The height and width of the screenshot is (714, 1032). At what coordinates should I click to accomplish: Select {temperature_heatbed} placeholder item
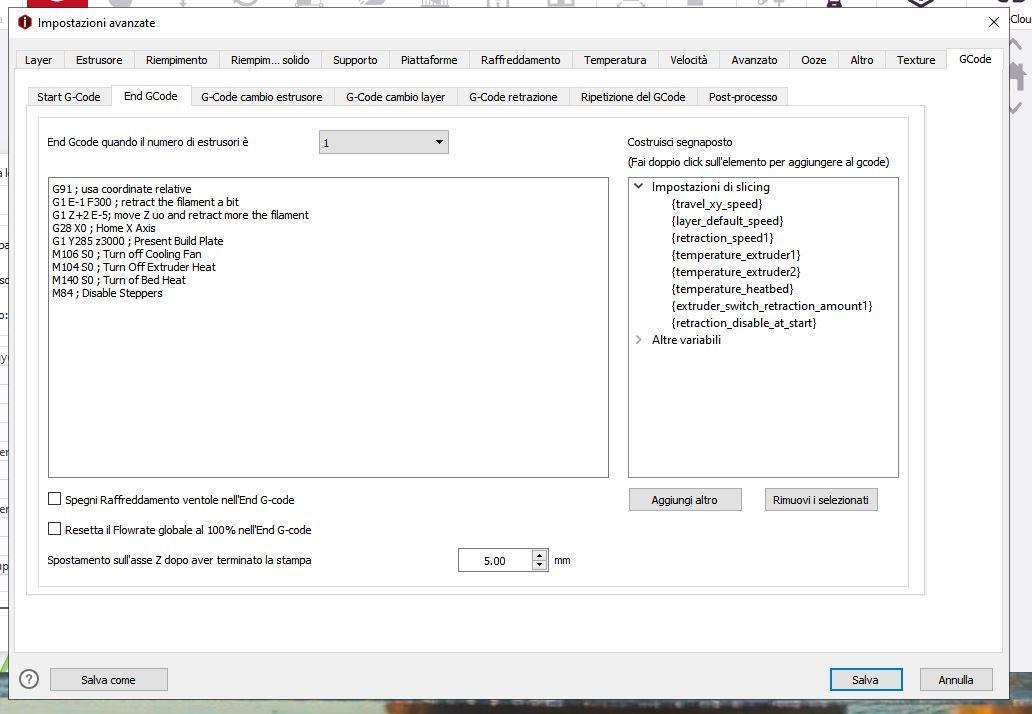pos(733,289)
